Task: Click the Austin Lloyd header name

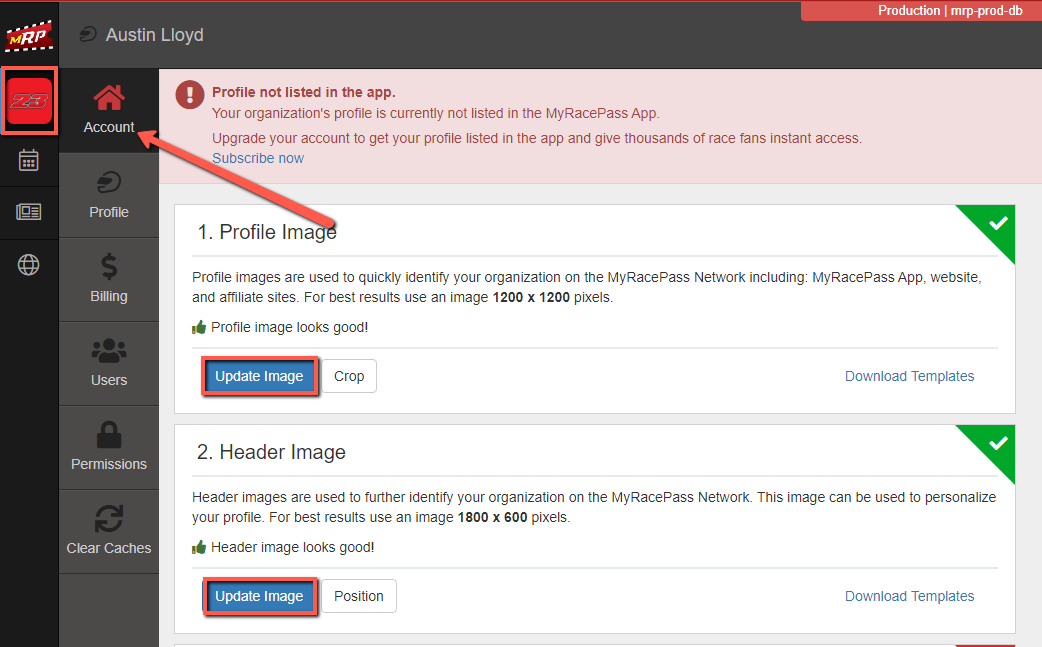Action: pos(155,35)
